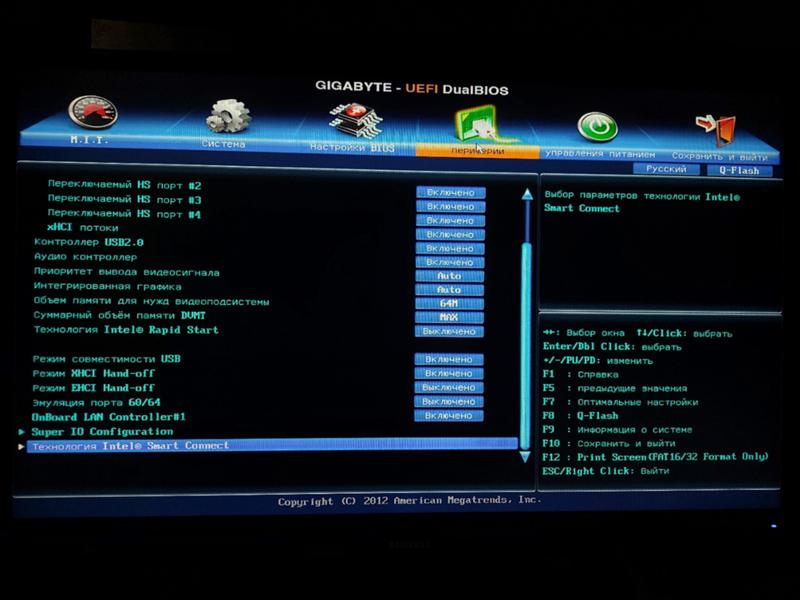
Task: Select the Эмуляция порта 60/64 label
Action: 96,403
